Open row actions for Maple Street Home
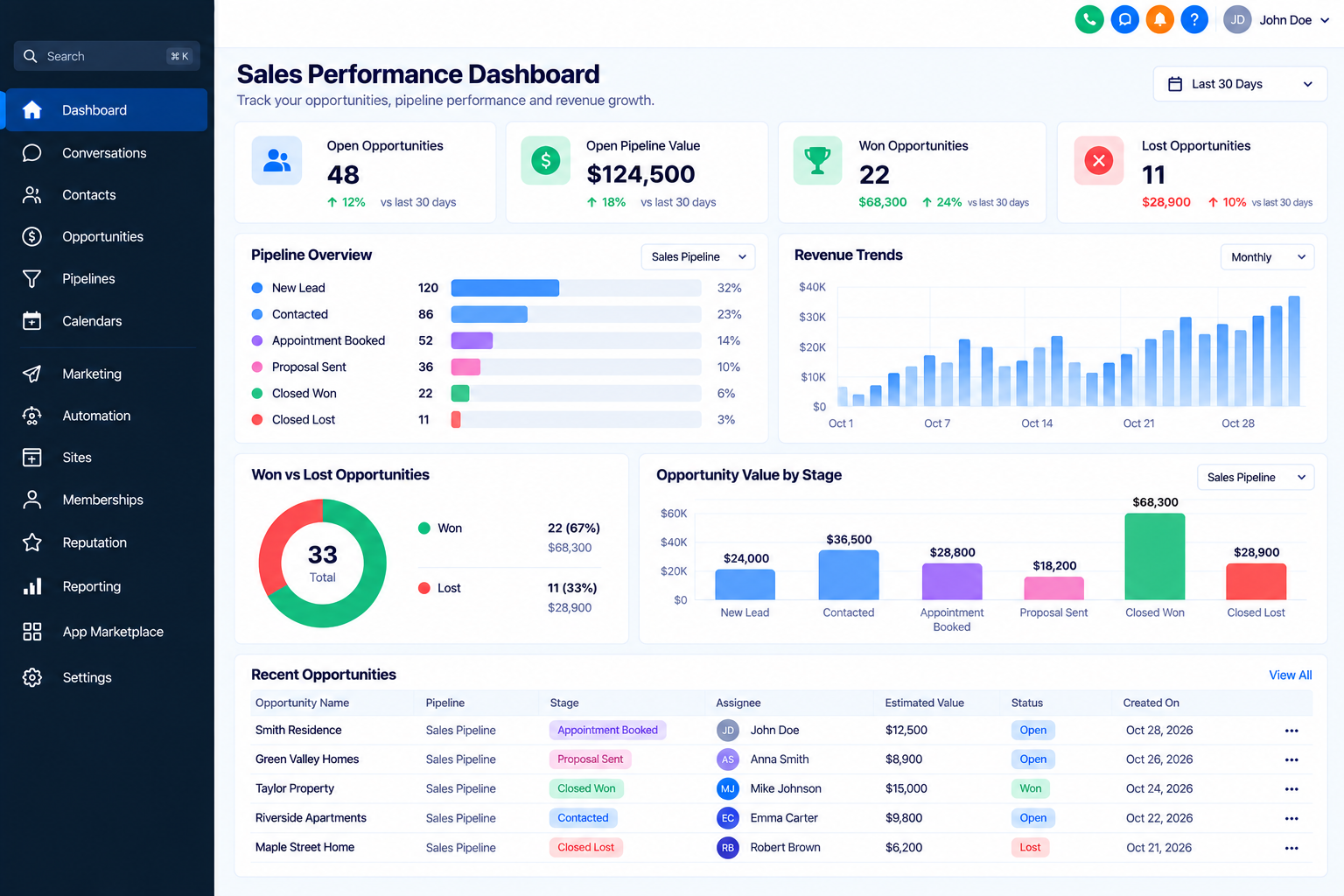 coord(1291,848)
